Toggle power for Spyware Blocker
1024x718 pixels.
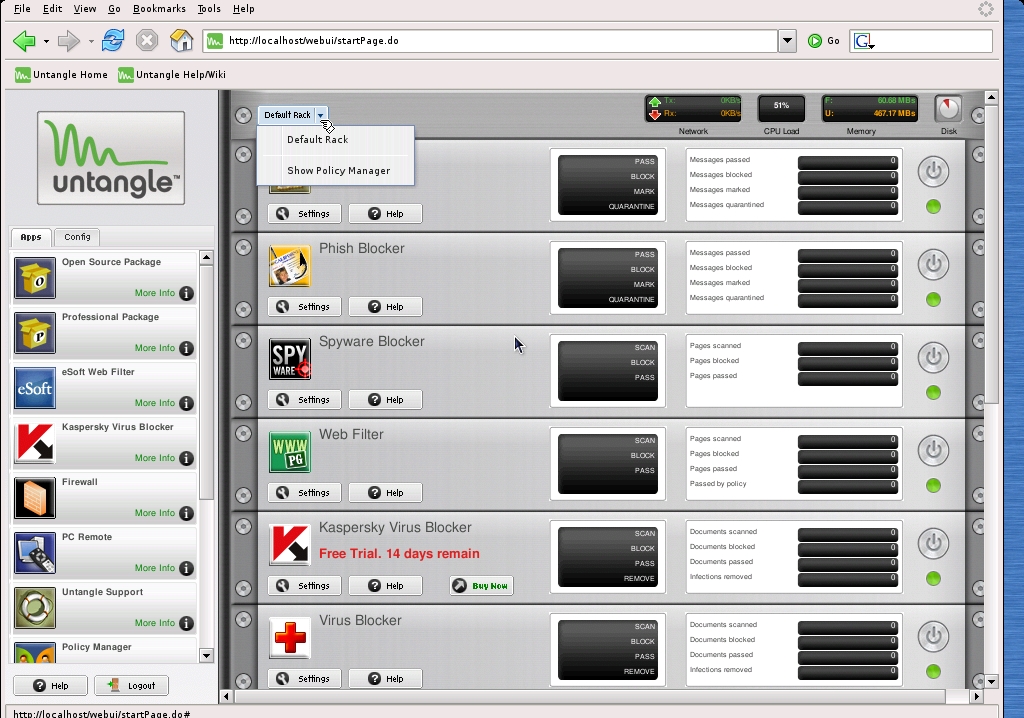(933, 357)
